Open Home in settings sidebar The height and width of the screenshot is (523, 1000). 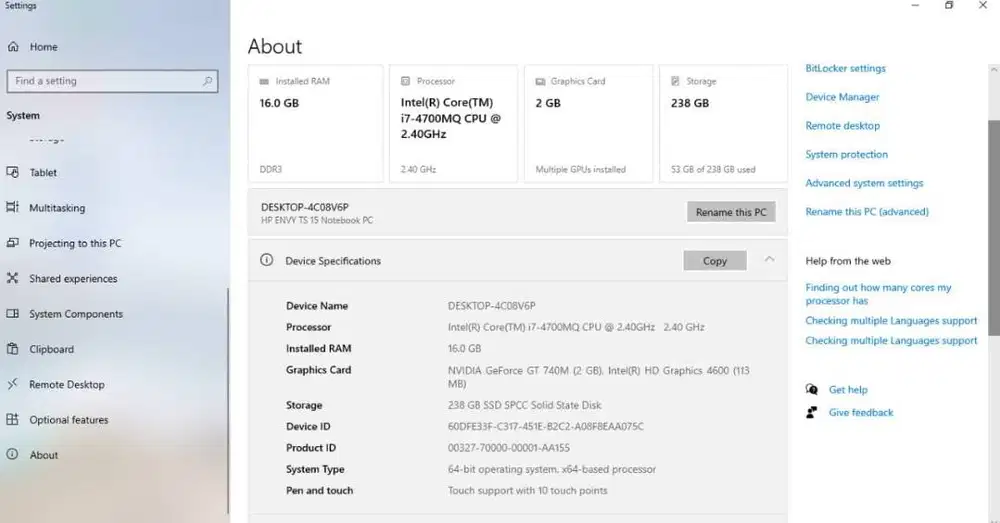click(x=43, y=47)
